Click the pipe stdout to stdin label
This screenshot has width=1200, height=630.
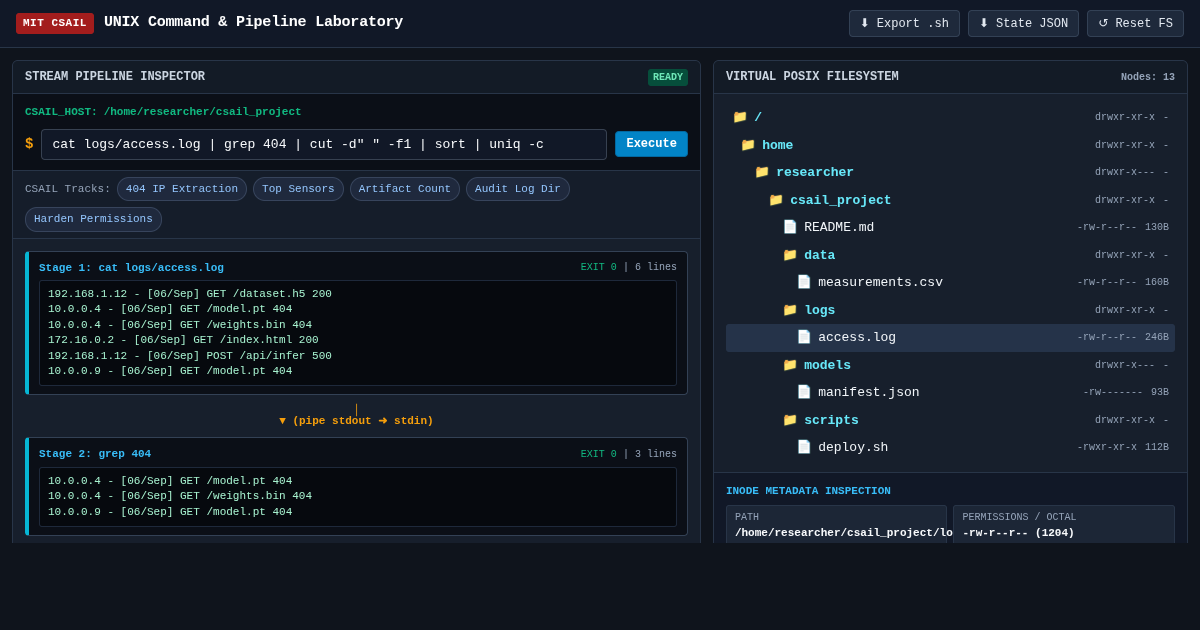click(x=356, y=421)
